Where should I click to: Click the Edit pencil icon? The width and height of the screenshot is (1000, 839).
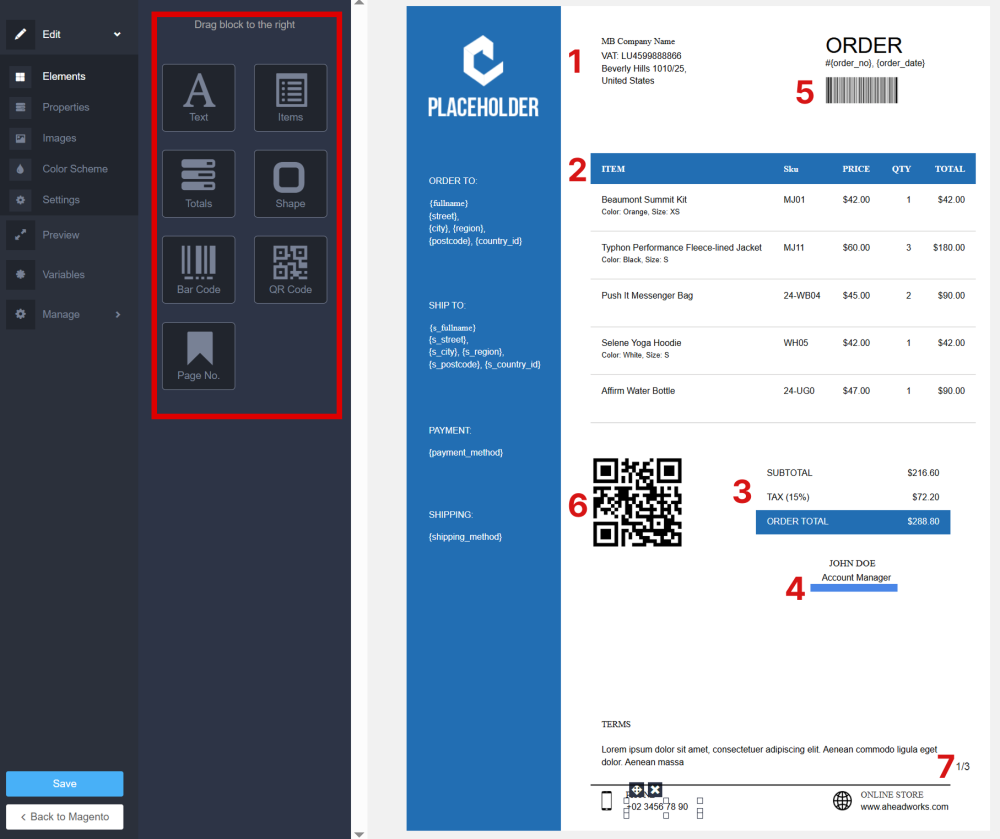click(x=20, y=34)
